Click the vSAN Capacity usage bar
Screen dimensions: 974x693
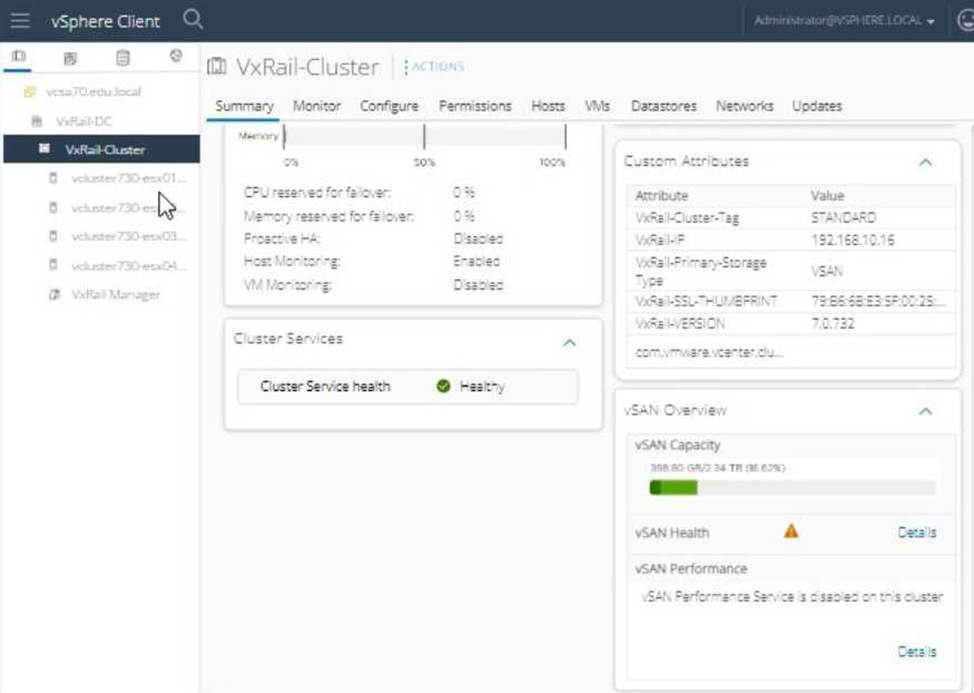(x=792, y=487)
